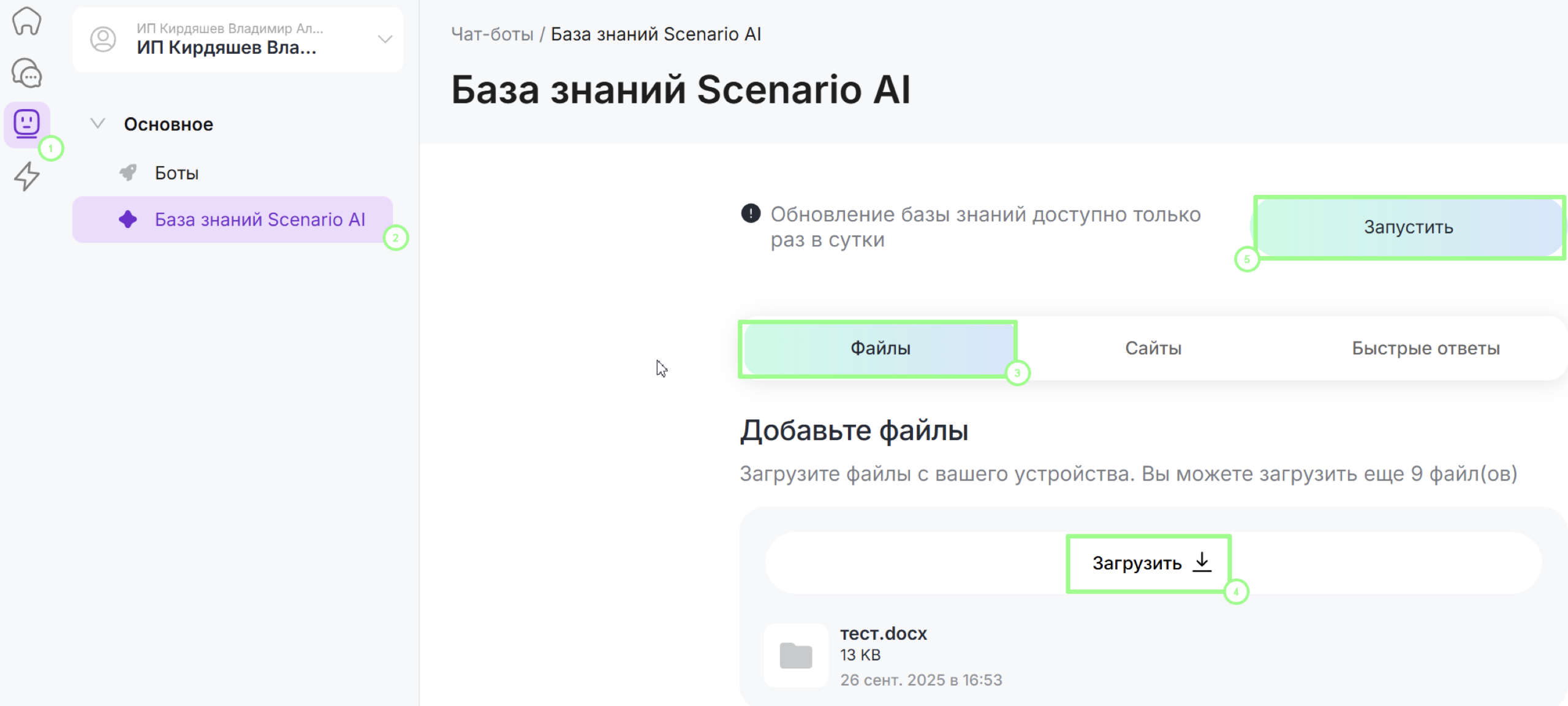
Task: Open the Быстрые ответы tab
Action: [1425, 348]
